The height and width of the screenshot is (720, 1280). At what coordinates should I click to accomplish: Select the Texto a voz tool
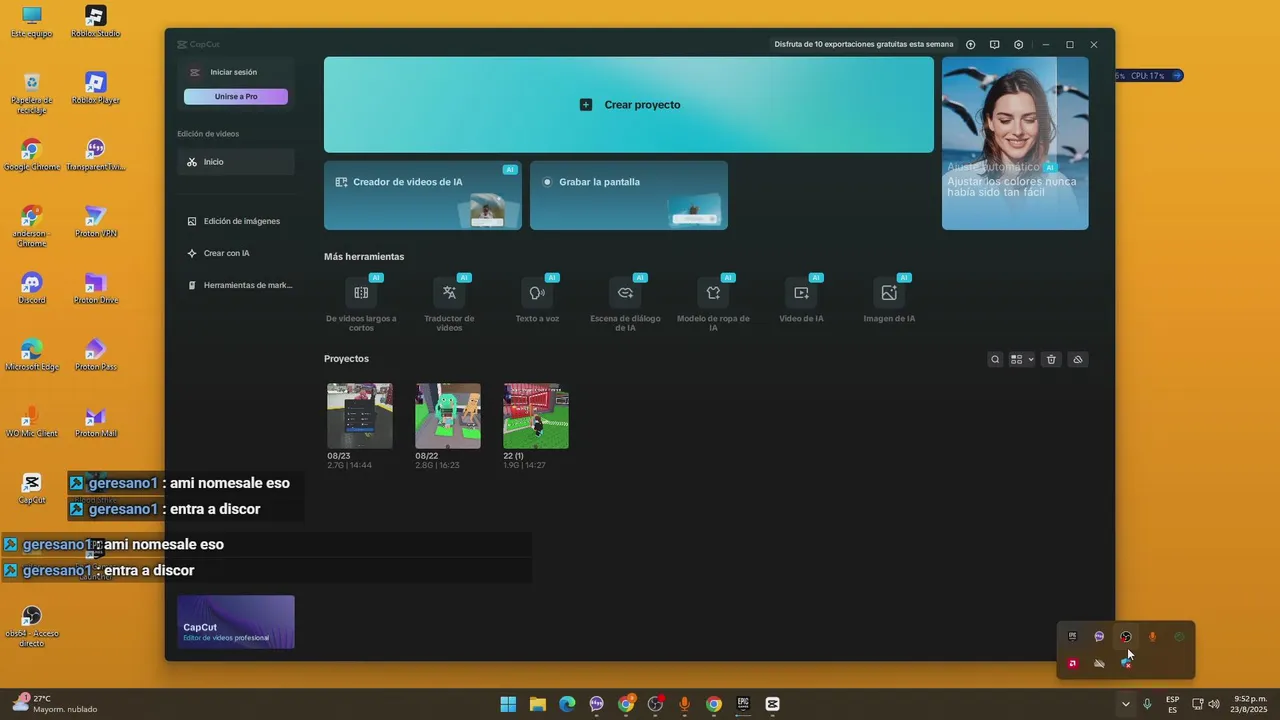click(x=537, y=300)
